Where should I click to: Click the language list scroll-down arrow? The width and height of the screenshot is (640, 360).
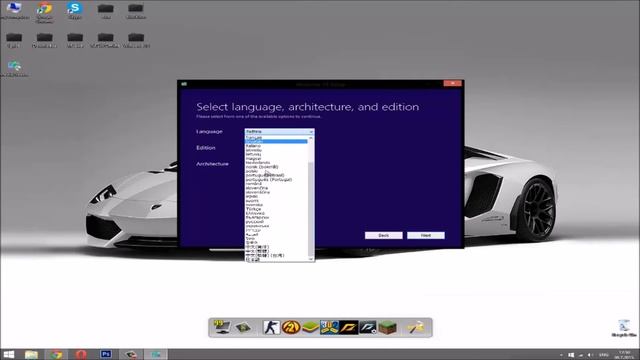[311, 259]
